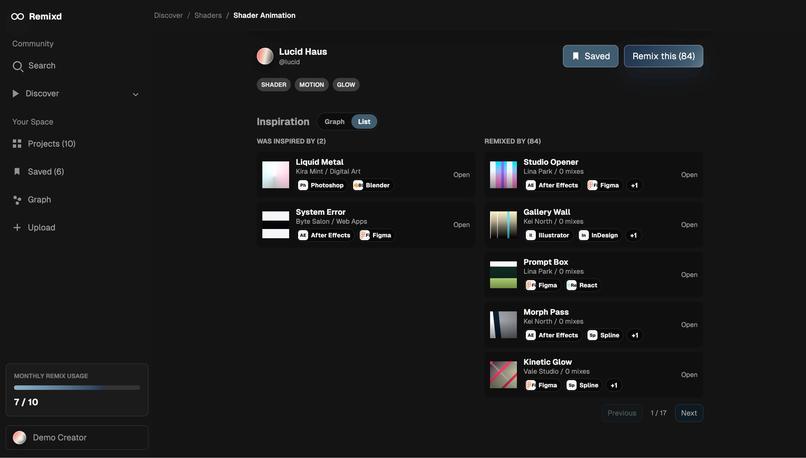Click the SHADER tag chip
The width and height of the screenshot is (806, 458).
[273, 85]
